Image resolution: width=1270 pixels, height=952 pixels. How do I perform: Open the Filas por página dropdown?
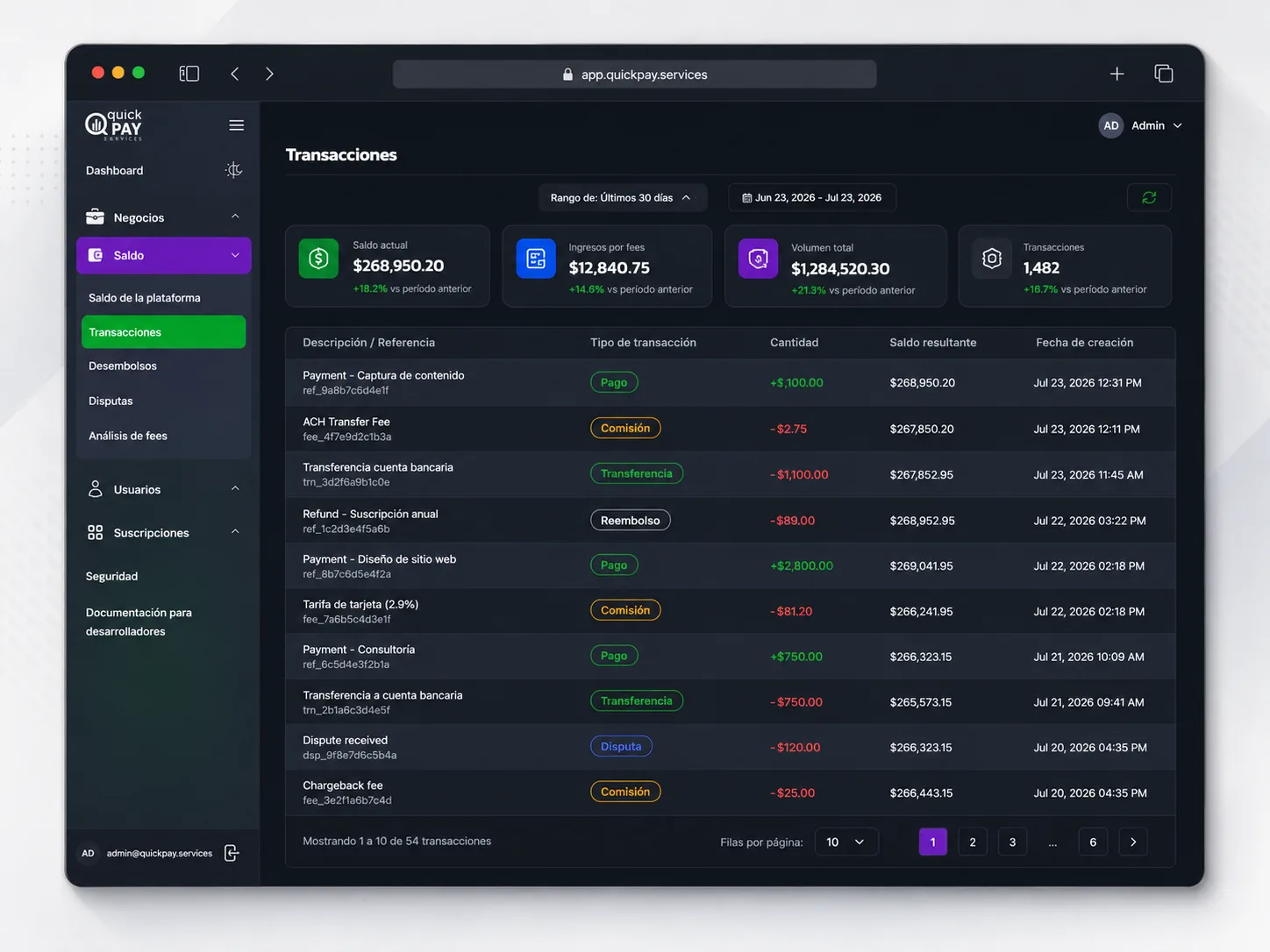(846, 842)
